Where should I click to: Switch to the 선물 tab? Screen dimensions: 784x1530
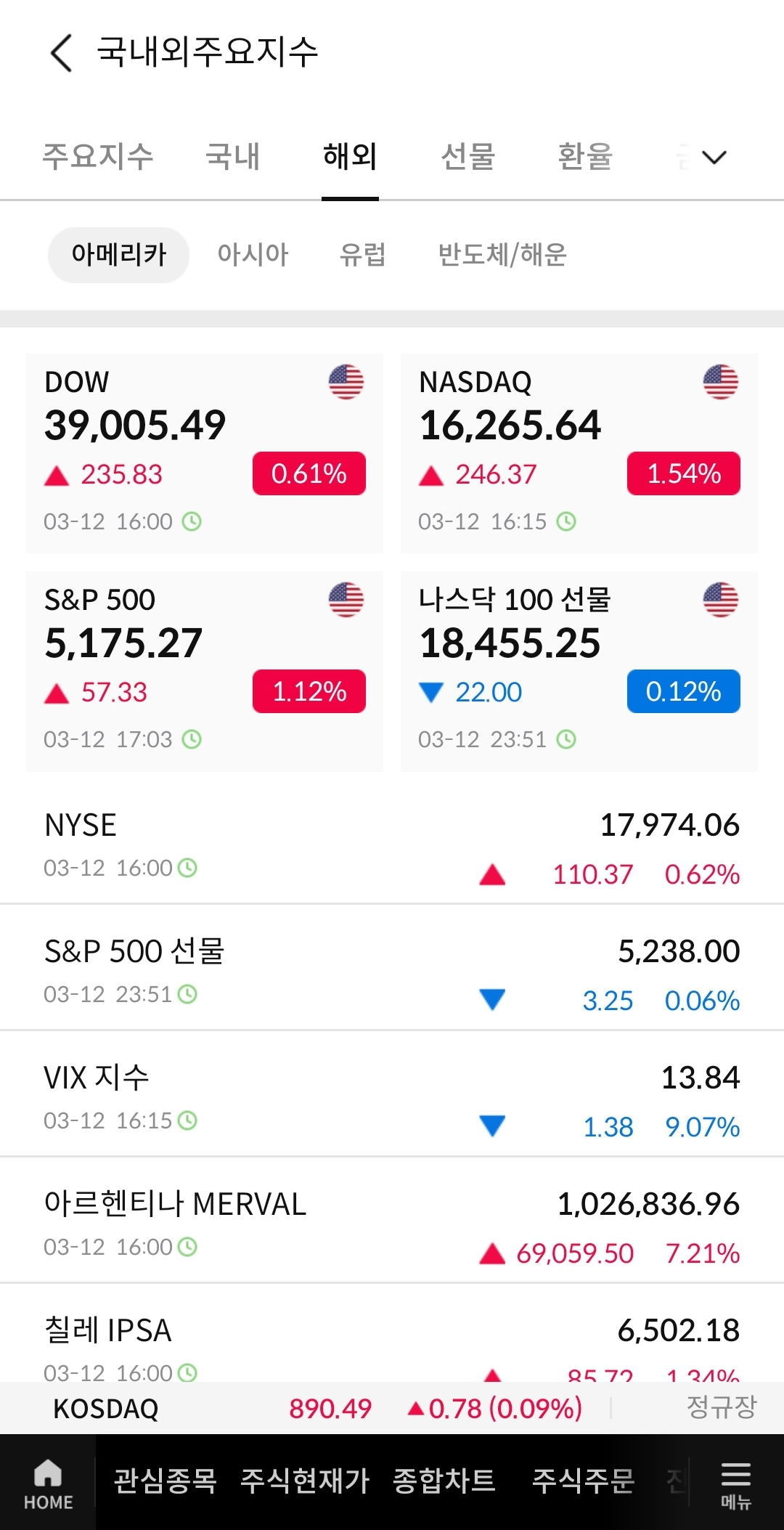pyautogui.click(x=468, y=157)
